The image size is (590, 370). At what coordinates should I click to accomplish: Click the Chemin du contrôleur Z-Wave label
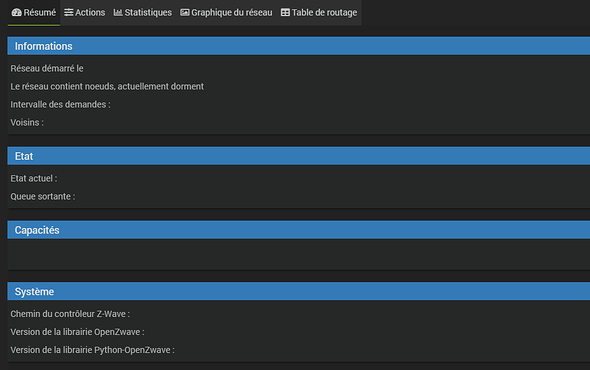coord(70,314)
